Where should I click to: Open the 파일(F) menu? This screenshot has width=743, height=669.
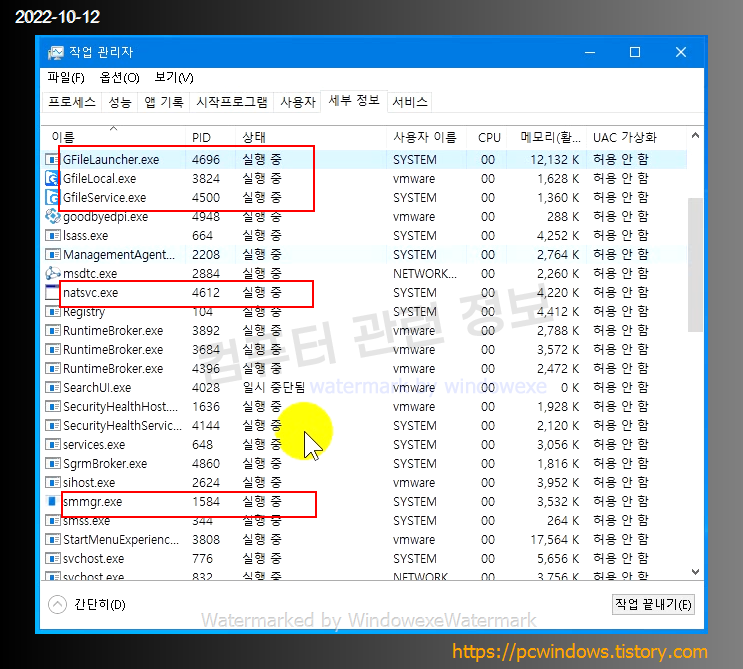coord(66,78)
